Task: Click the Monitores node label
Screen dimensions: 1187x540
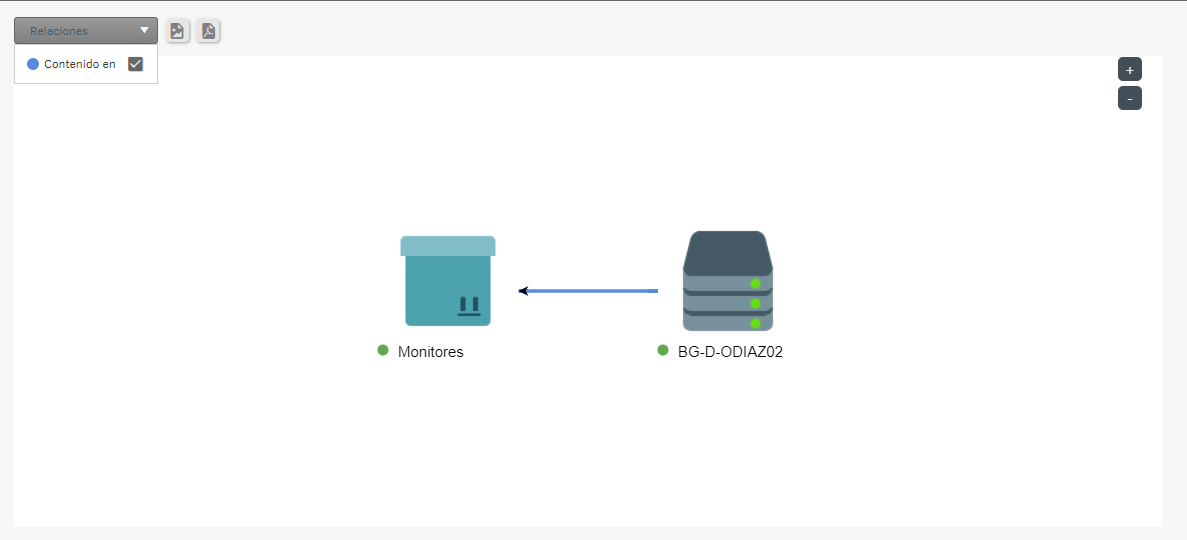Action: pyautogui.click(x=431, y=352)
